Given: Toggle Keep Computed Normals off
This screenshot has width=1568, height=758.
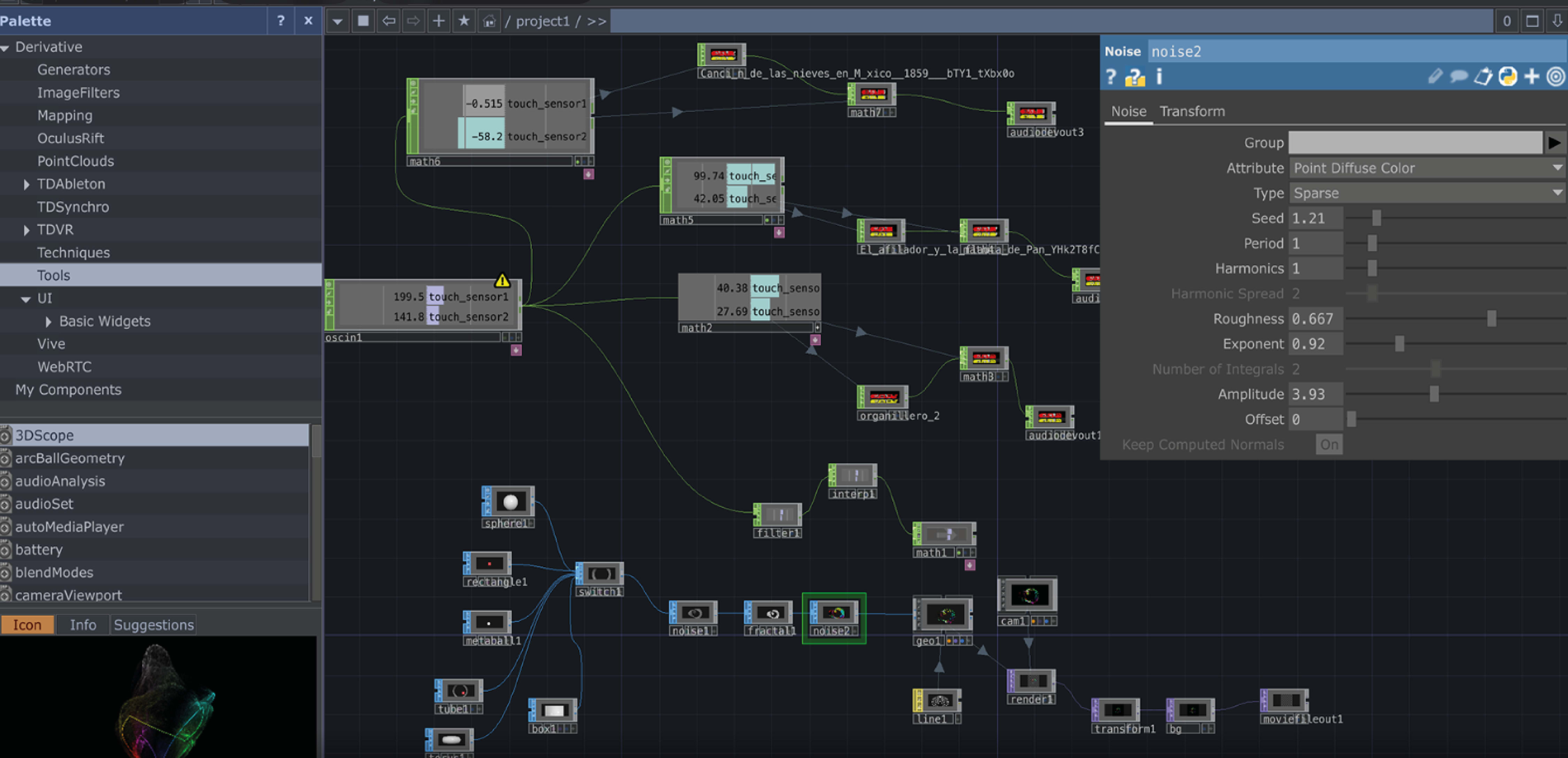Looking at the screenshot, I should [1329, 444].
